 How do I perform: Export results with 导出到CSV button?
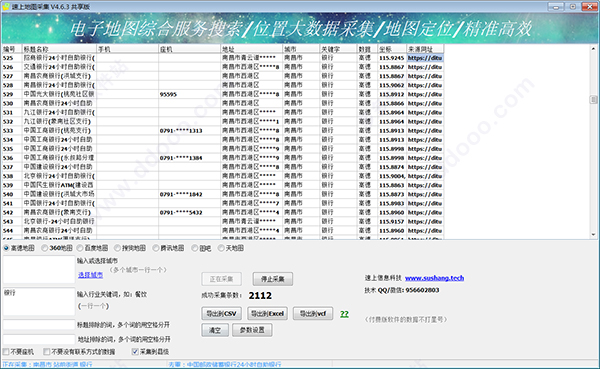click(x=222, y=313)
